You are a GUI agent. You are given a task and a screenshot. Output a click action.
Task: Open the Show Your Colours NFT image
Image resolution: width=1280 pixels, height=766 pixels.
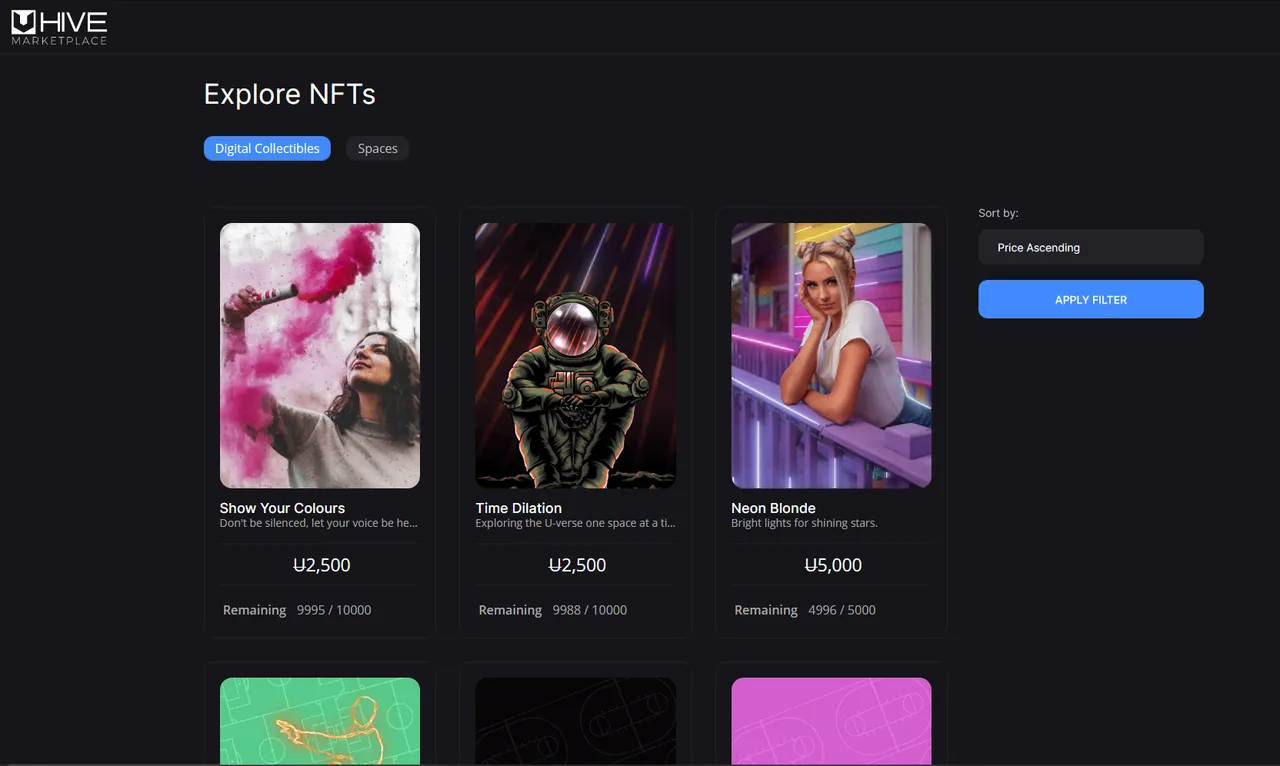(x=320, y=355)
